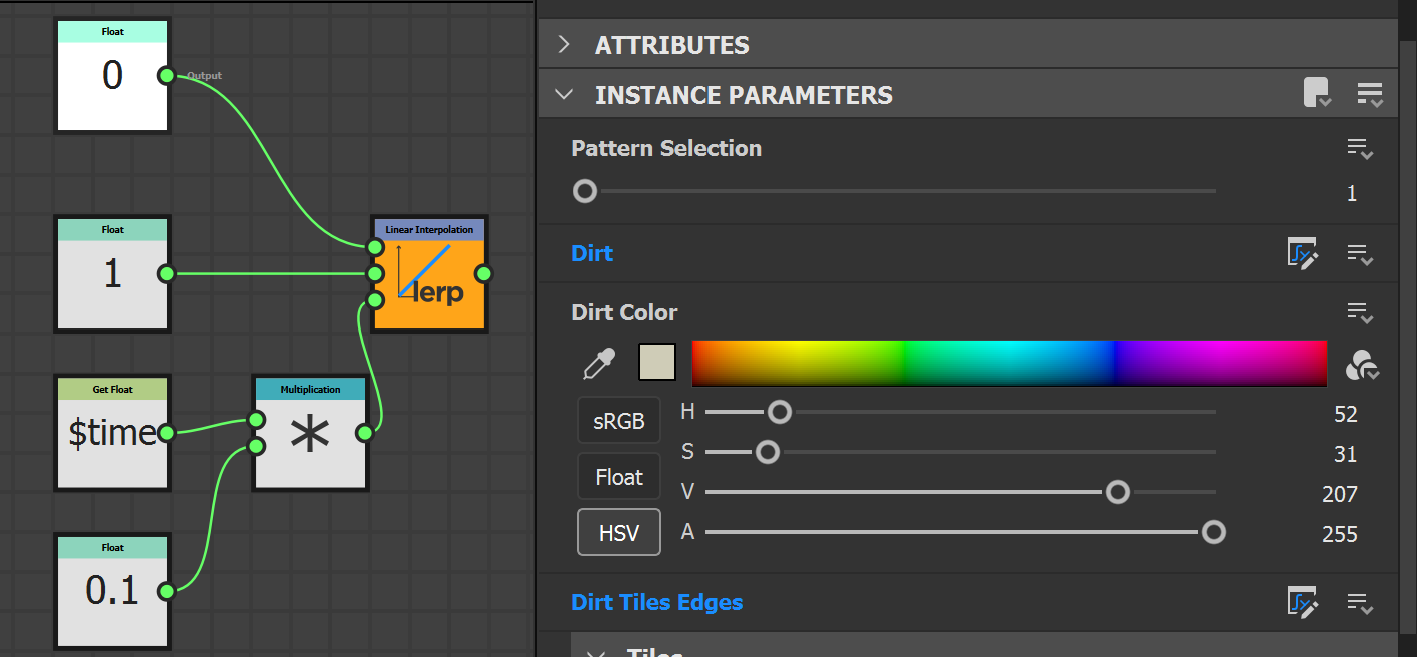Click the color palette presets icon
Screen dimensions: 1418x658
(1362, 366)
